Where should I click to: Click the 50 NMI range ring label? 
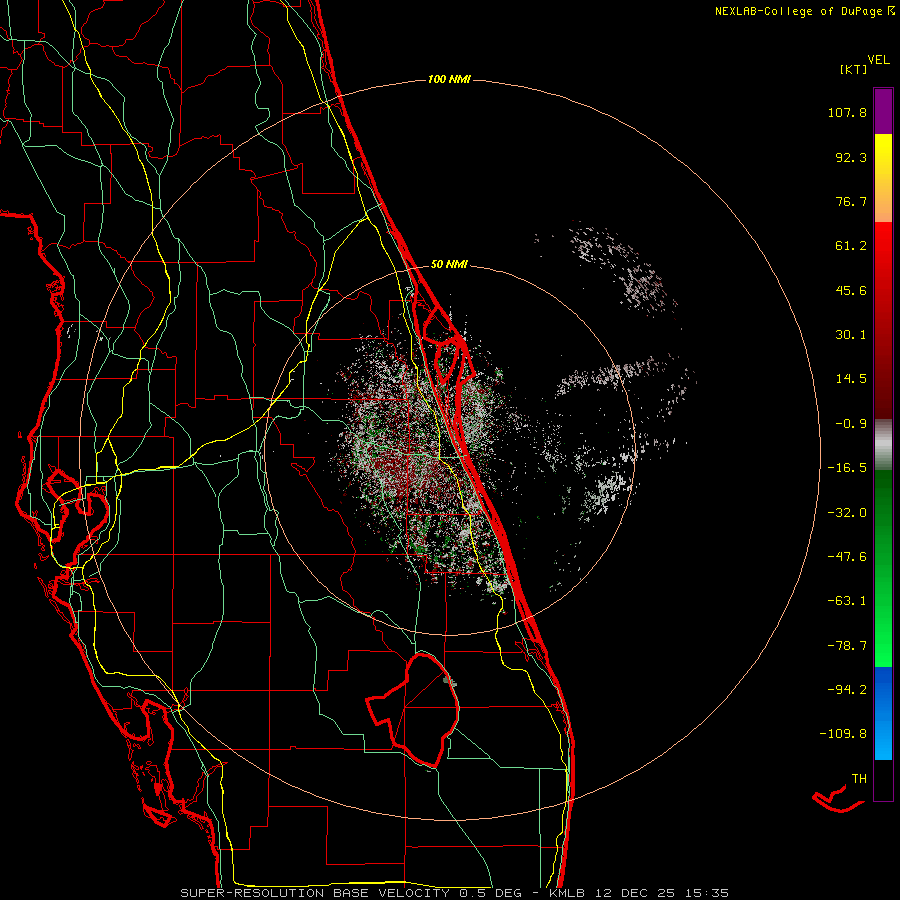pos(449,265)
